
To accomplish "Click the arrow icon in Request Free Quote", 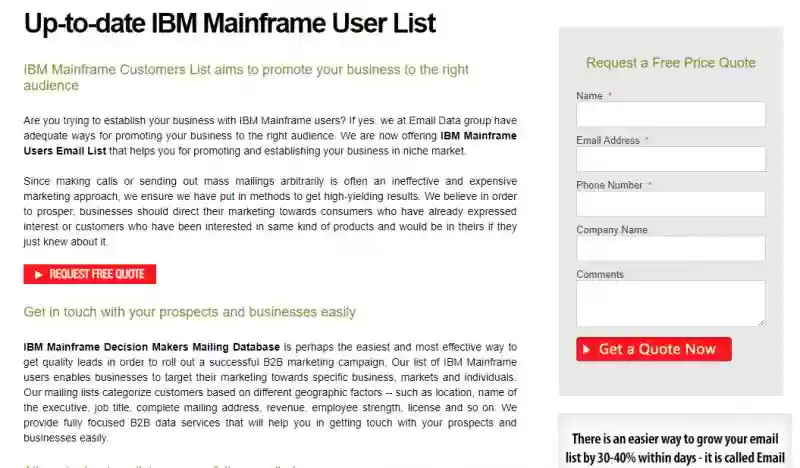I will [x=38, y=275].
